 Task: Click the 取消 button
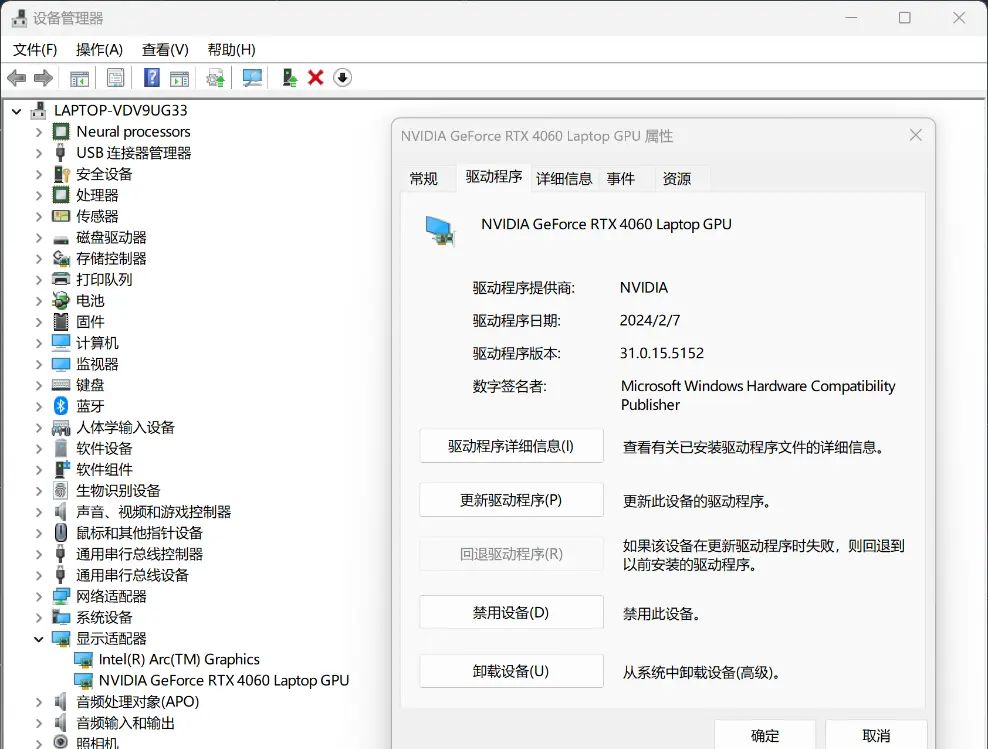point(876,735)
